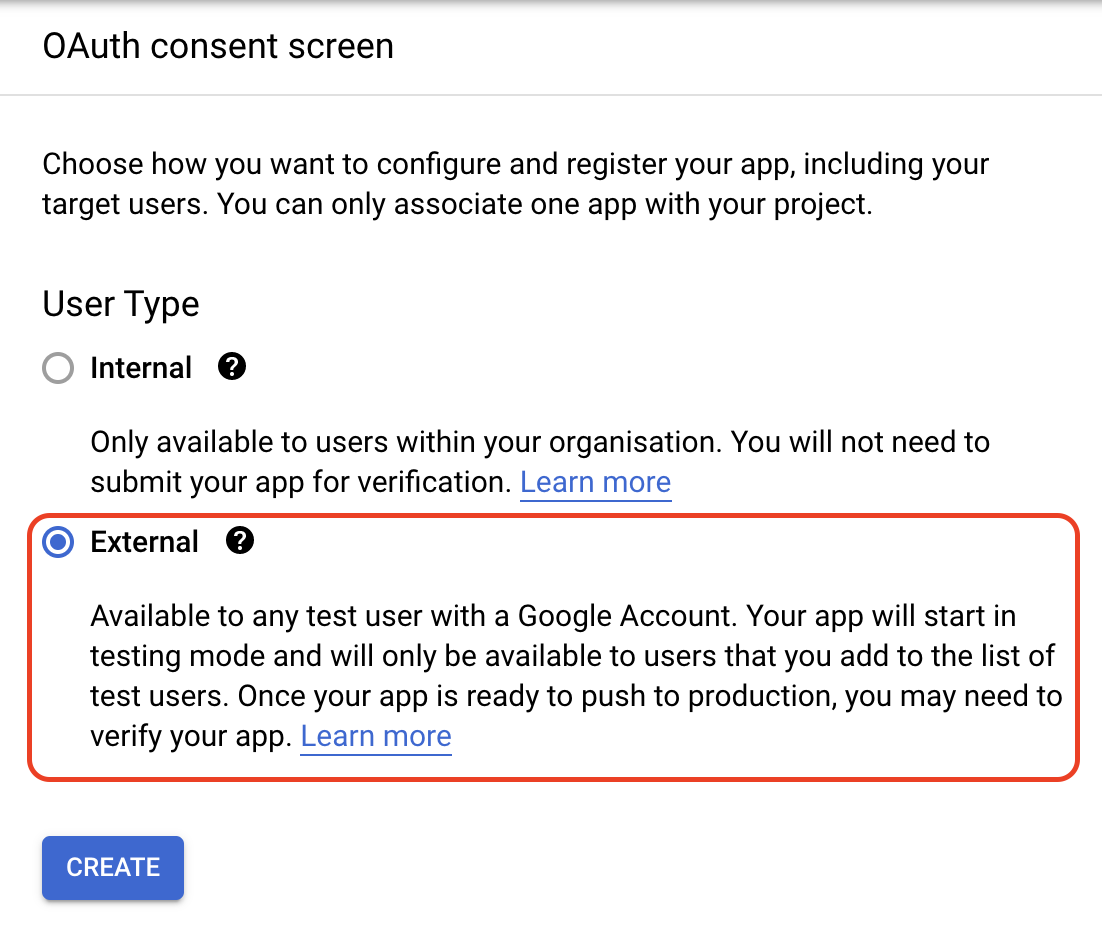
Task: Click the Learn more link under External
Action: click(x=375, y=736)
